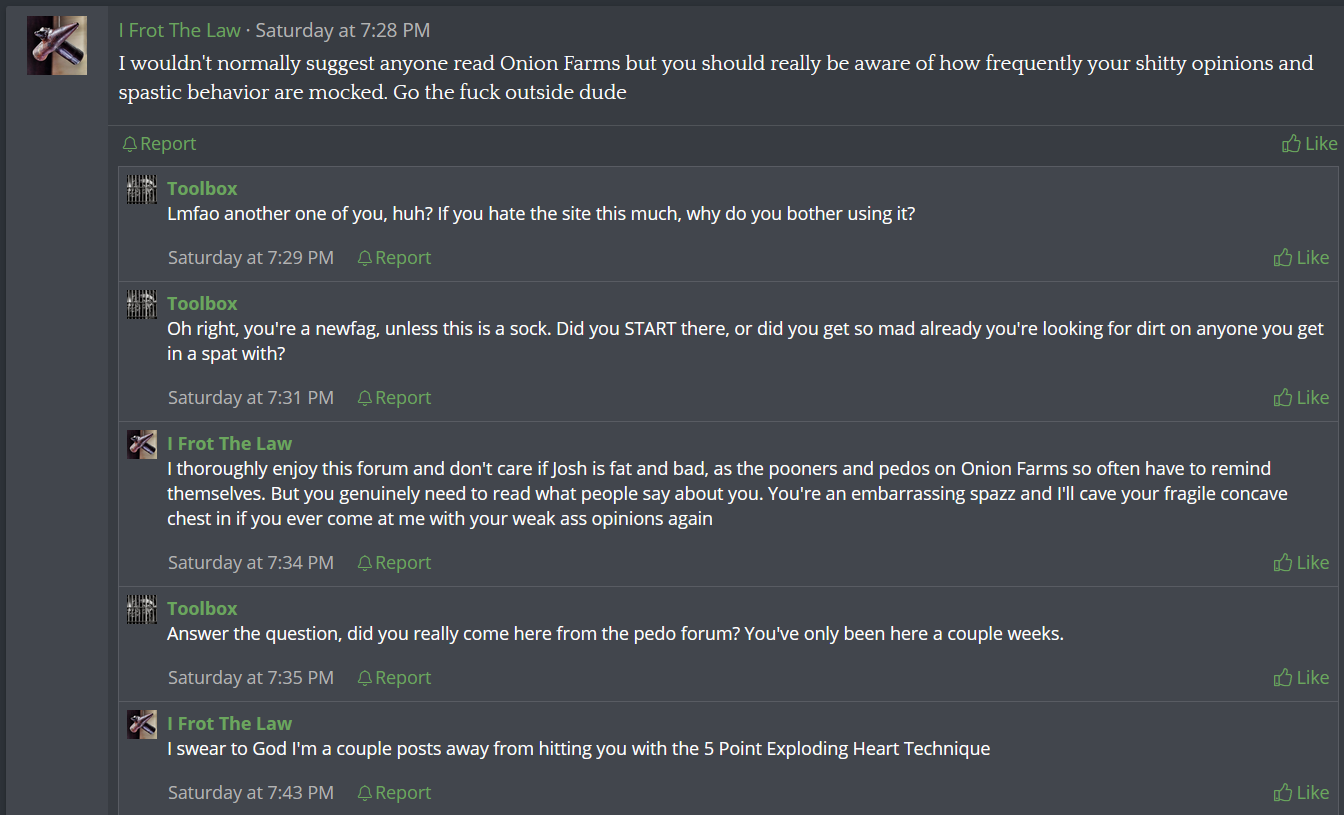Report the main post by I Frot The Law
The width and height of the screenshot is (1344, 815).
(x=159, y=144)
